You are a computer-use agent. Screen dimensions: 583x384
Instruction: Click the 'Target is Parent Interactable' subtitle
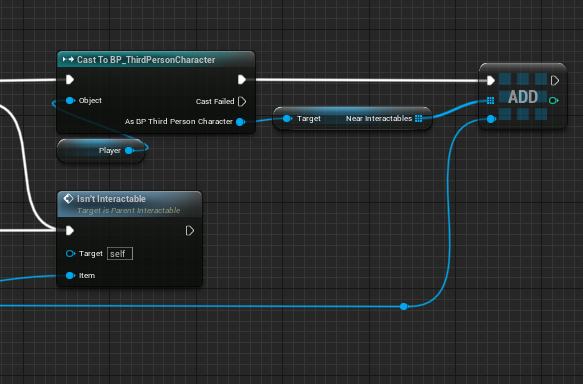click(x=128, y=210)
